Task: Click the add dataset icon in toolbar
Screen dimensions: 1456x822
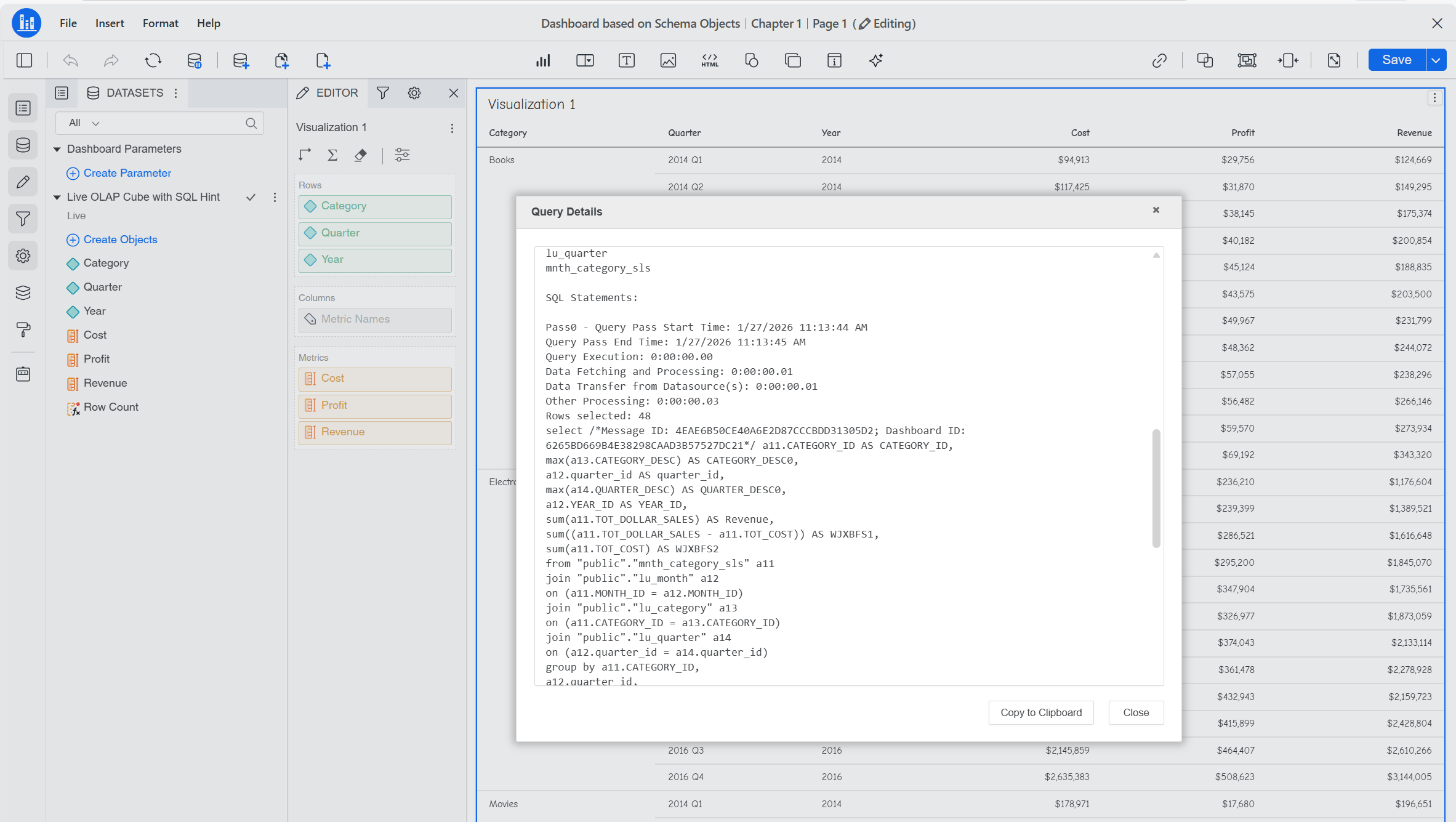Action: [240, 60]
